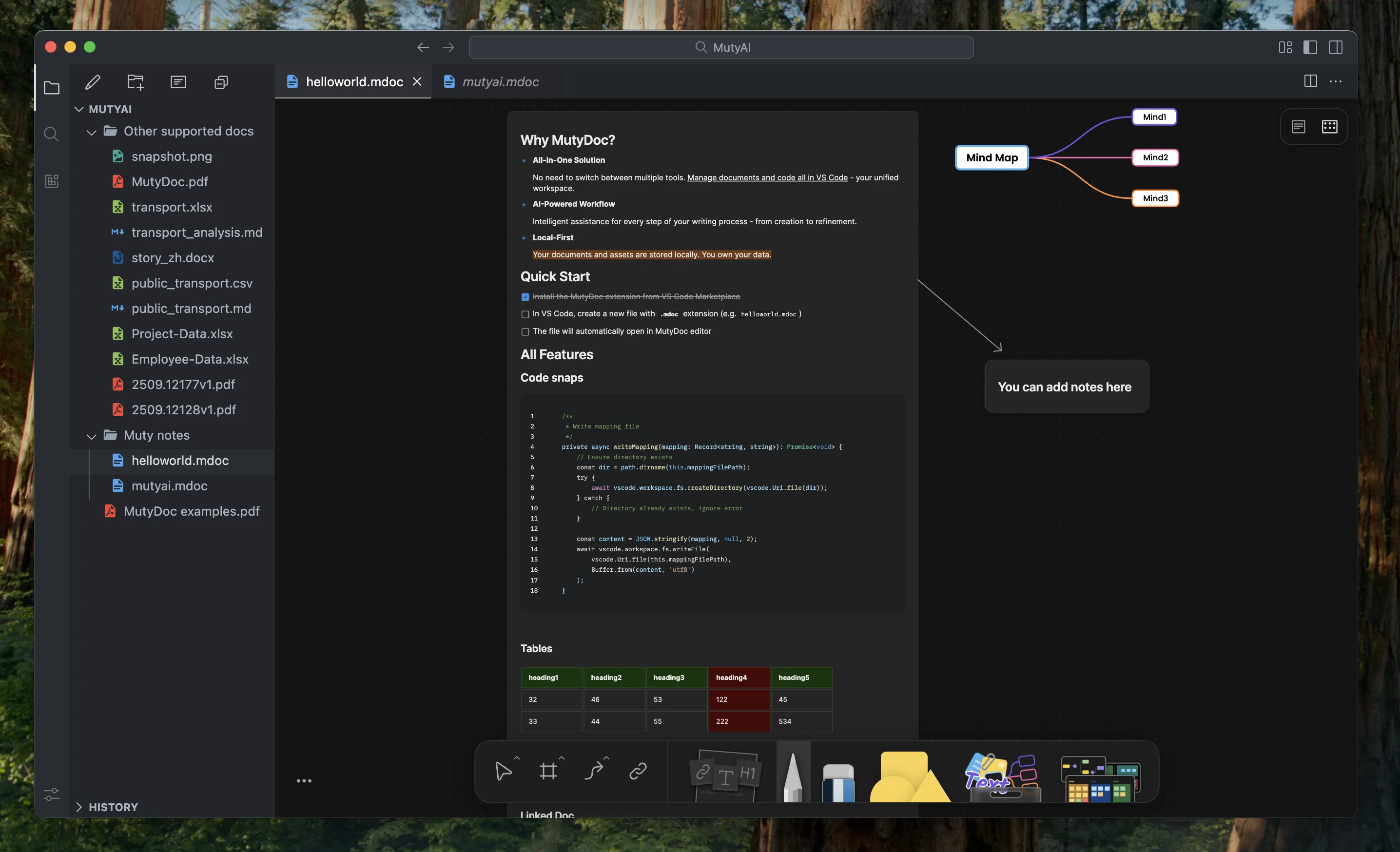The width and height of the screenshot is (1400, 852).
Task: Collapse the MUTYAI root section
Action: point(79,109)
